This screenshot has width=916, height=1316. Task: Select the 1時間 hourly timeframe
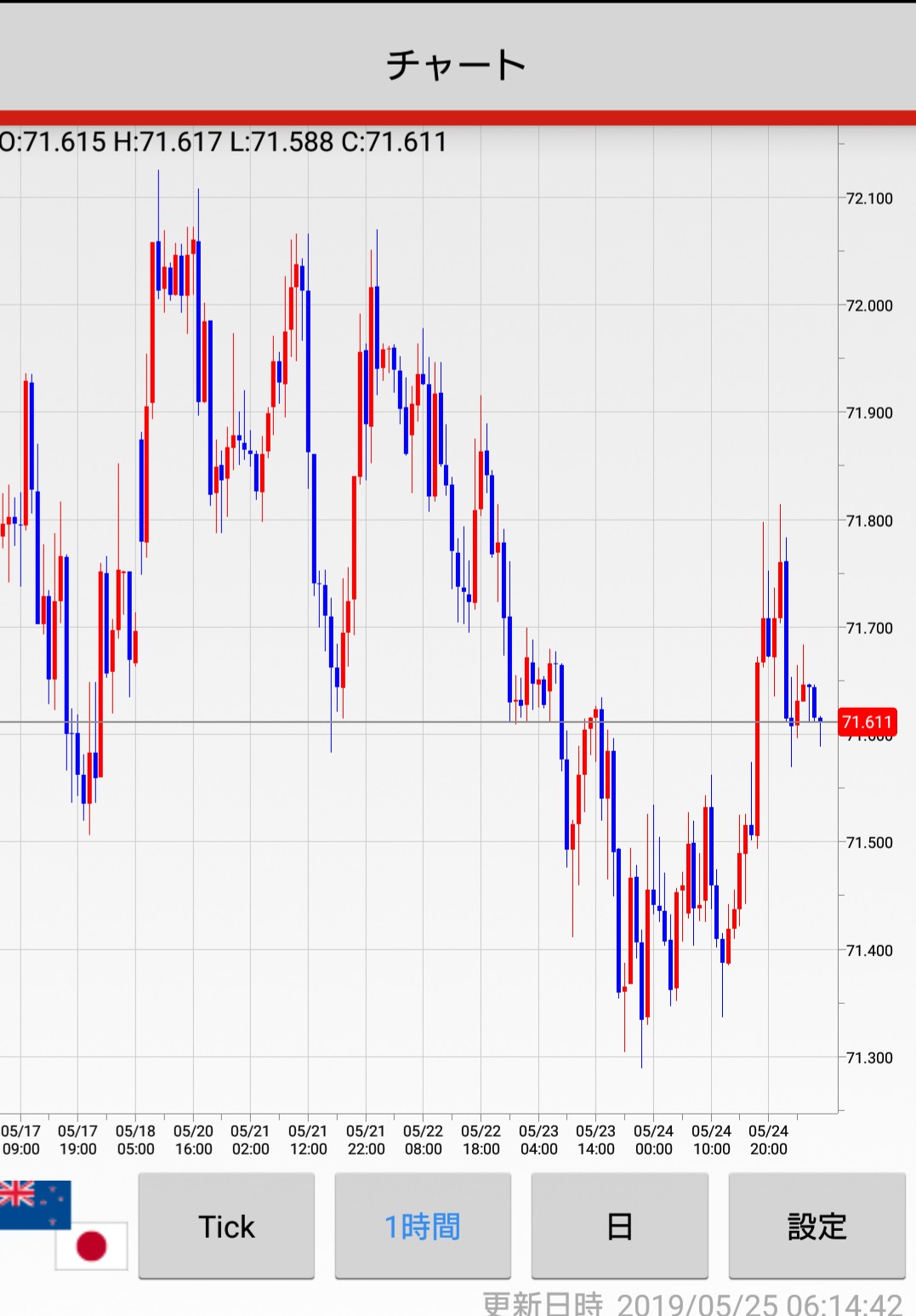pos(423,1226)
